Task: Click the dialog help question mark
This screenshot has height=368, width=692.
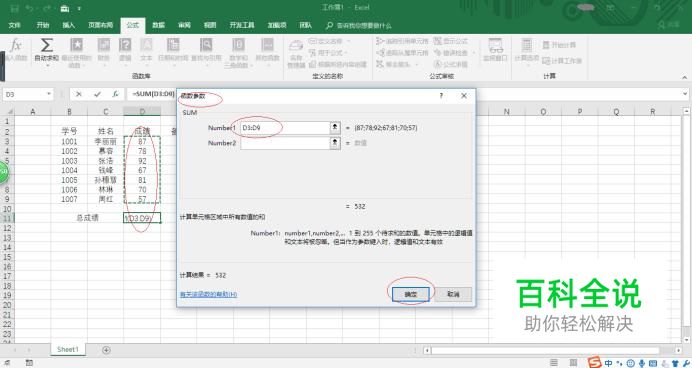Action: click(x=441, y=96)
